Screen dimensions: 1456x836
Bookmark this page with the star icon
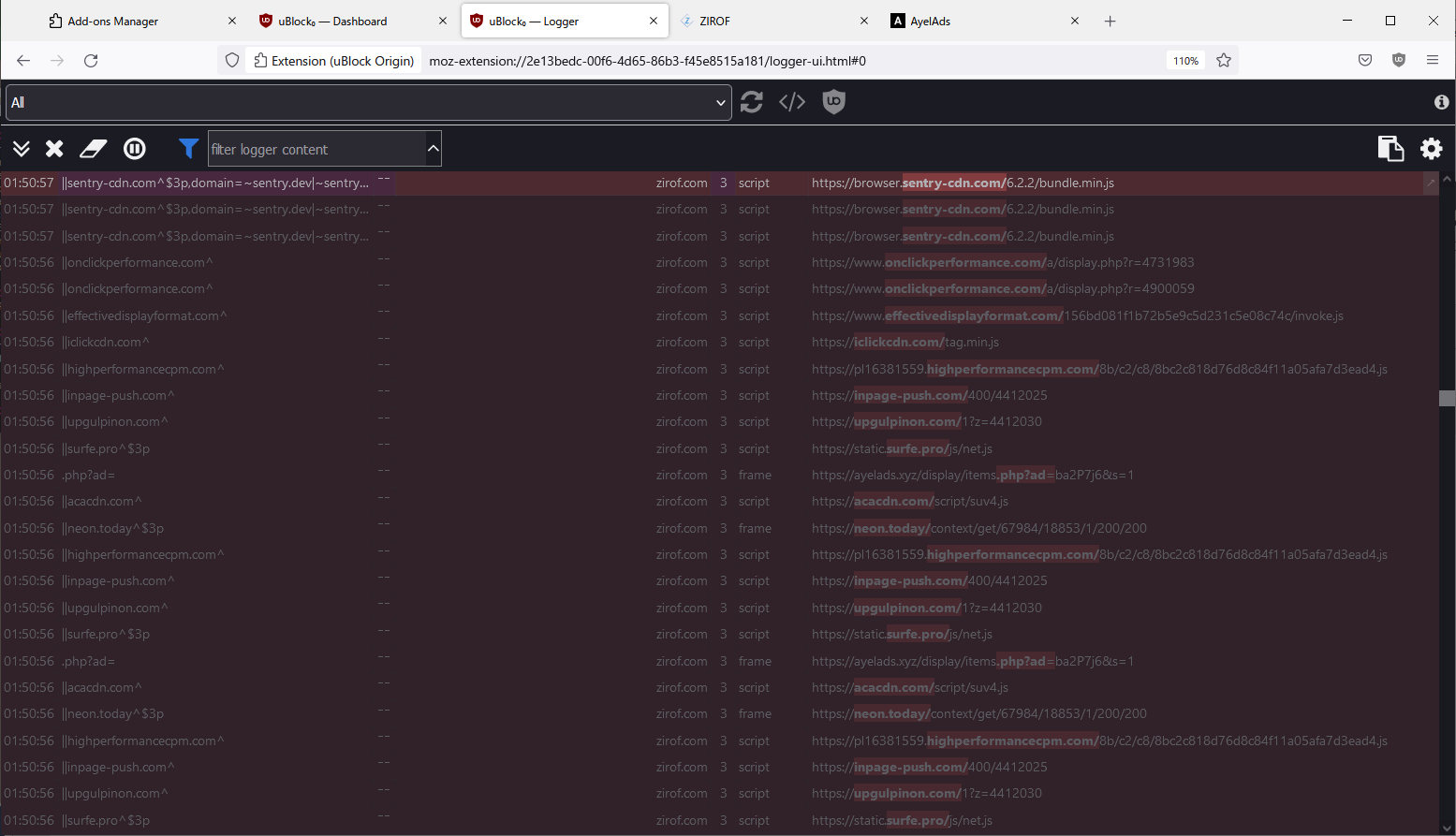(1224, 61)
